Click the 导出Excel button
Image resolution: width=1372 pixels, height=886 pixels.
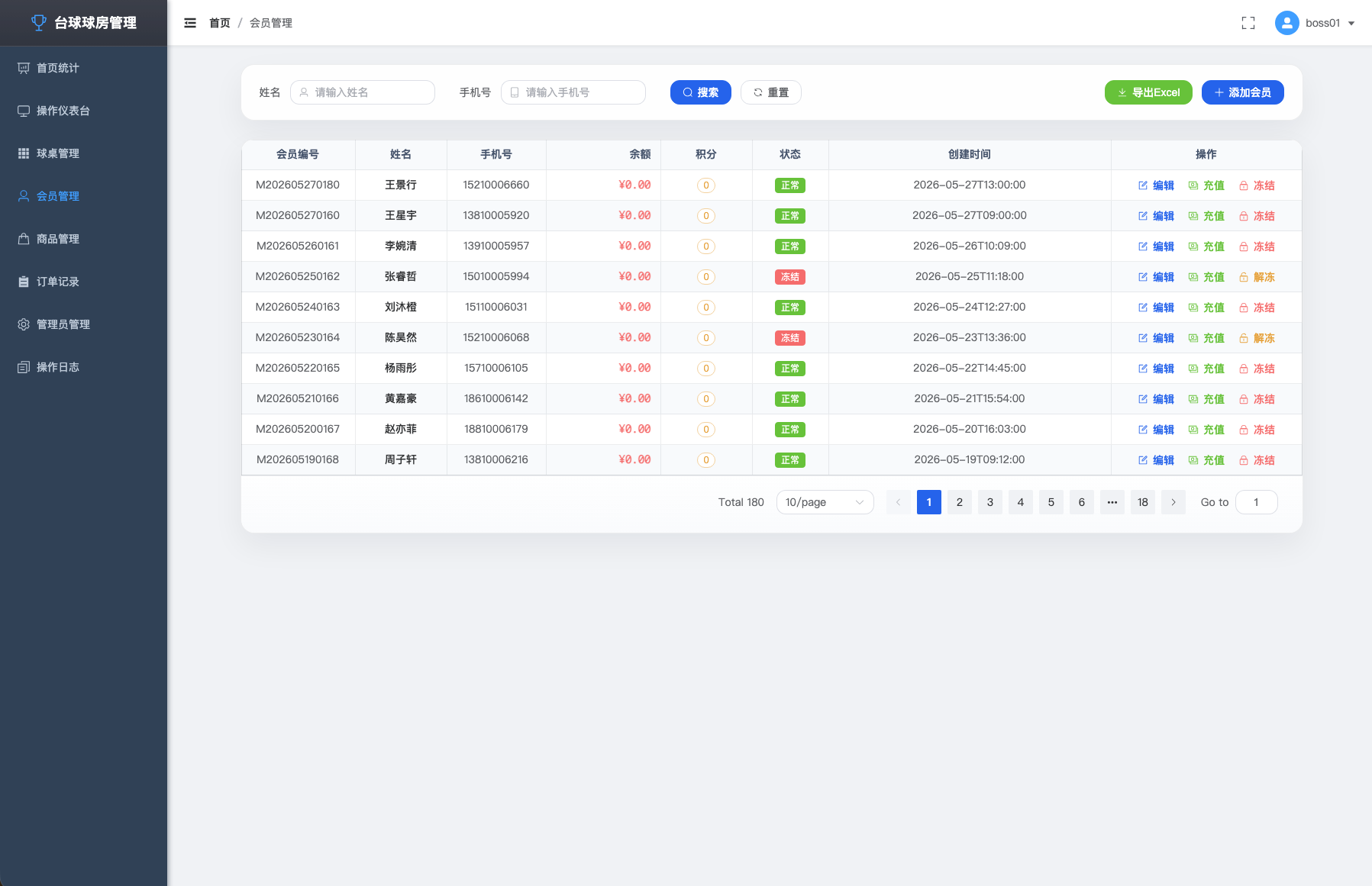coord(1148,92)
